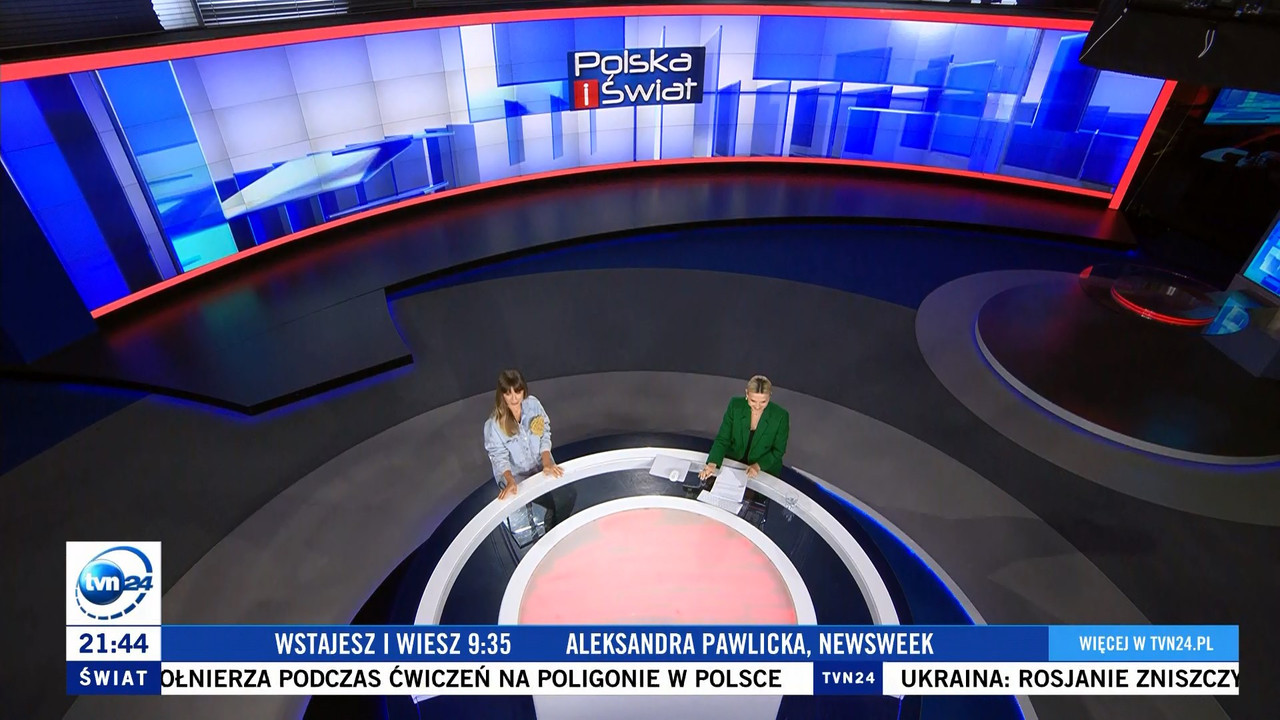This screenshot has height=720, width=1280.
Task: Click the 21:44 clock display
Action: 113,643
